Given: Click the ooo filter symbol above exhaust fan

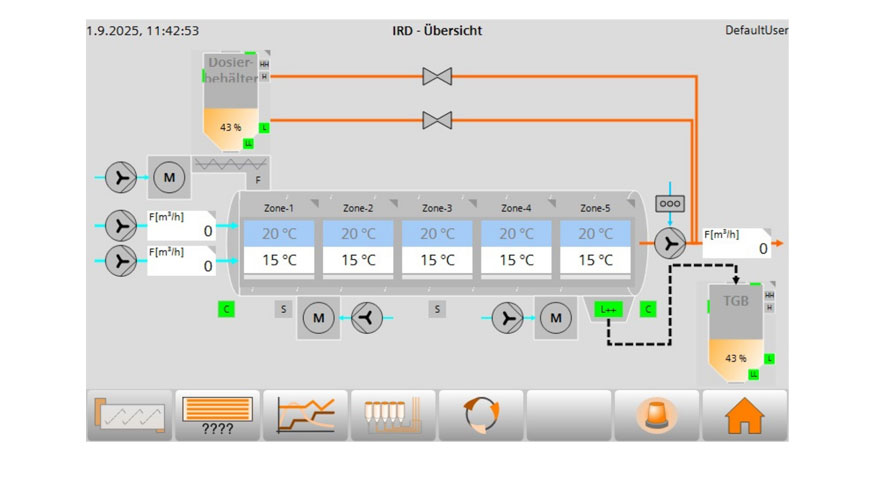Looking at the screenshot, I should (x=670, y=204).
